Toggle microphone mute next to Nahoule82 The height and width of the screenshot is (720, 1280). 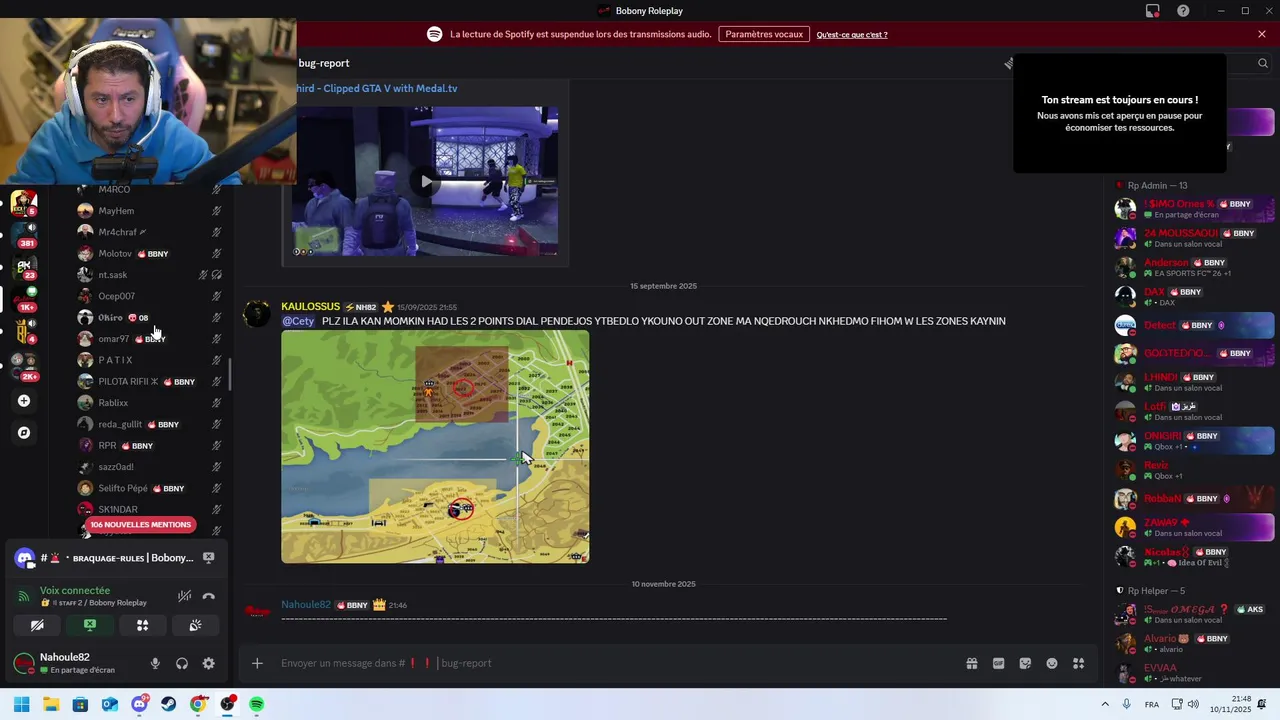(x=155, y=663)
